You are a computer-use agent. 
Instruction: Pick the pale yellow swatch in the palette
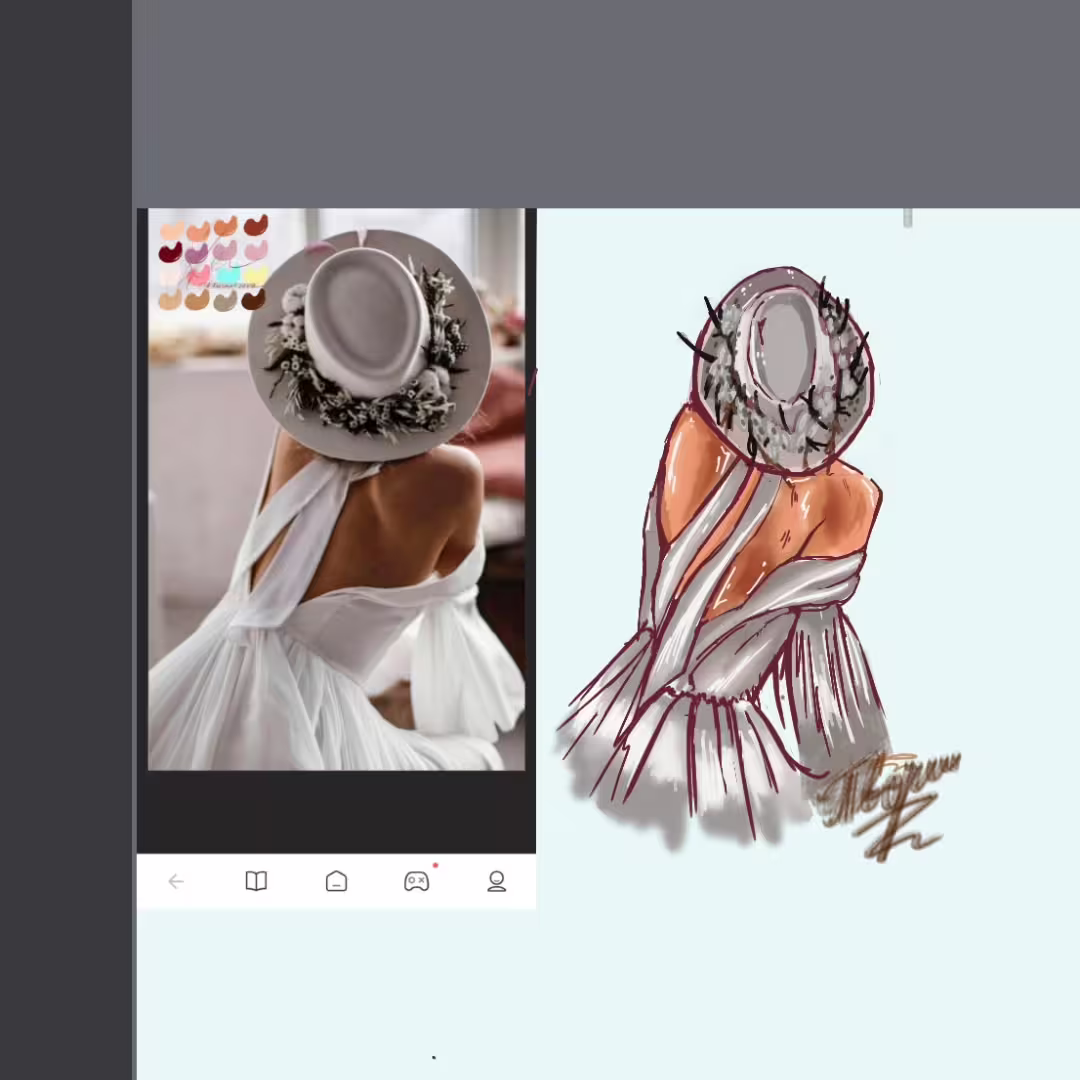(x=255, y=276)
